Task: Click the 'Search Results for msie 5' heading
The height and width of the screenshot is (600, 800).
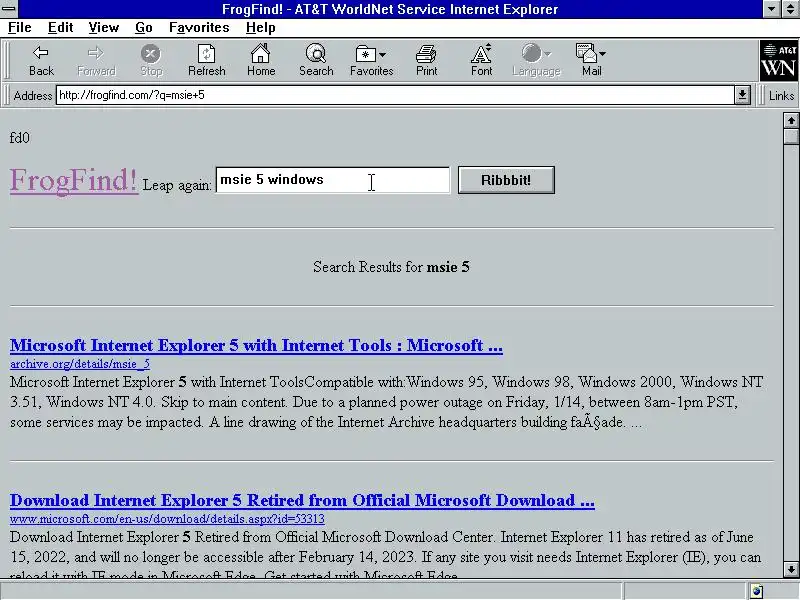Action: [391, 267]
